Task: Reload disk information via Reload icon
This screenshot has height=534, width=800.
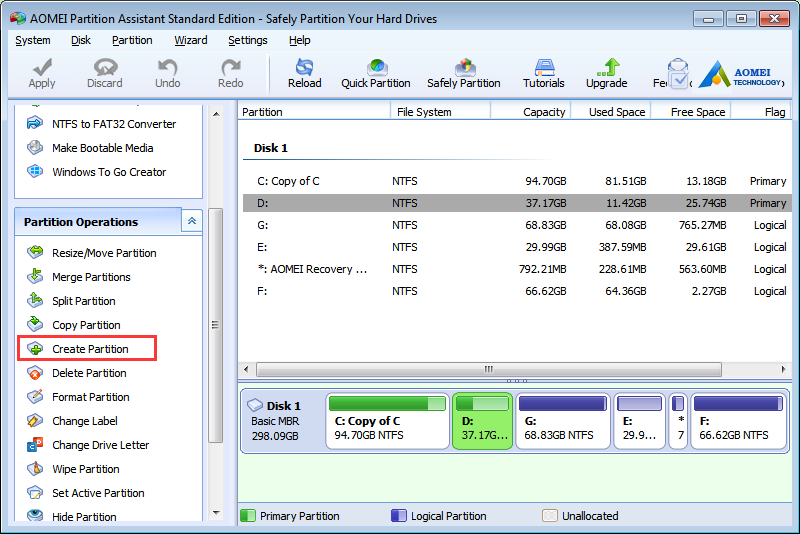Action: (305, 67)
